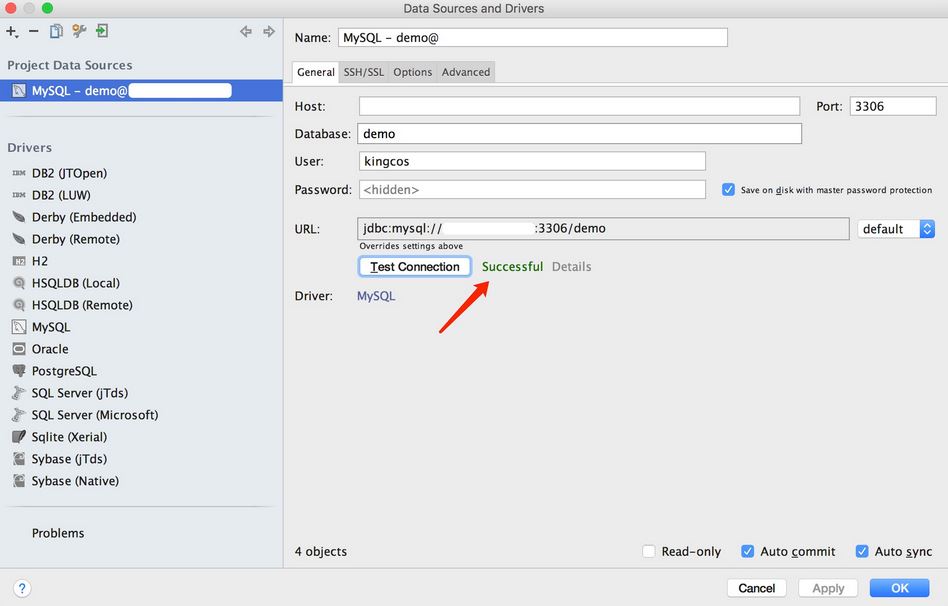The image size is (948, 606).
Task: Open the URL type default dropdown
Action: 896,229
